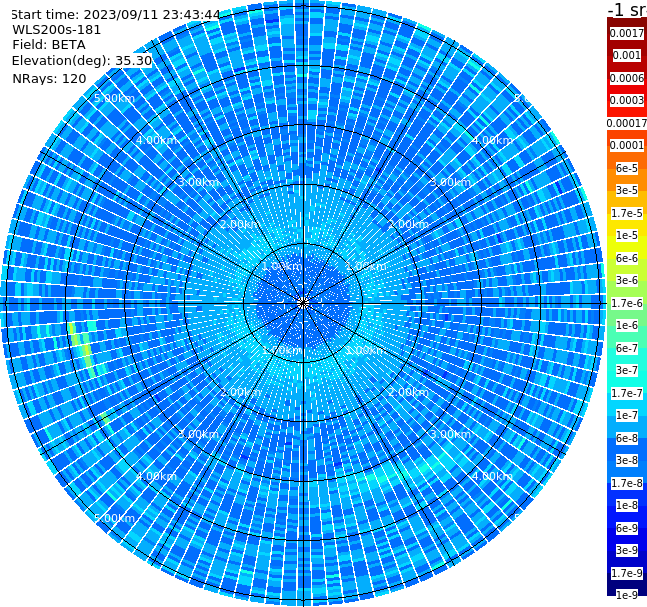Click the 0.0003 colorbar label
Viewport: 647px width, 607px height.
point(627,100)
